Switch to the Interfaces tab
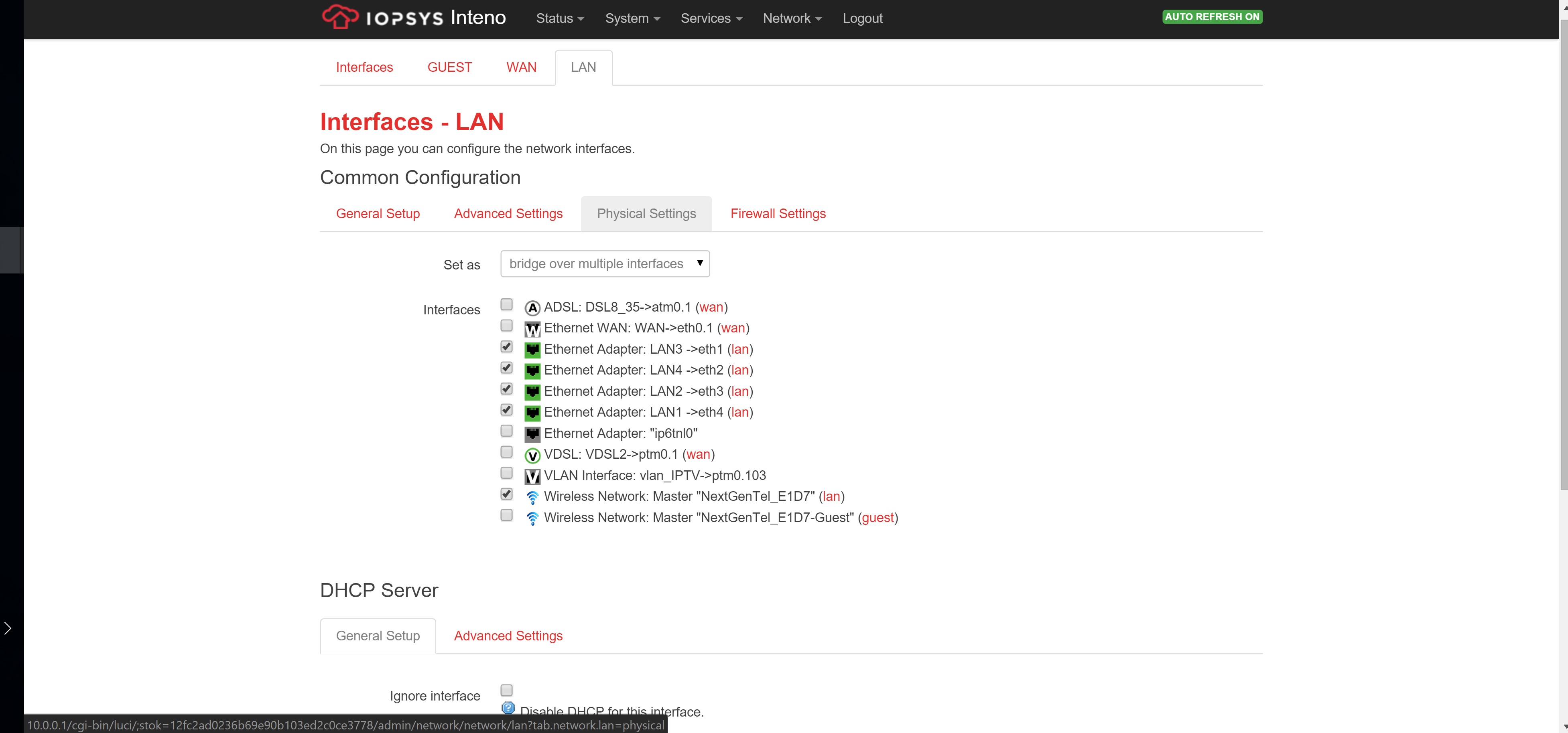1568x733 pixels. (x=364, y=67)
